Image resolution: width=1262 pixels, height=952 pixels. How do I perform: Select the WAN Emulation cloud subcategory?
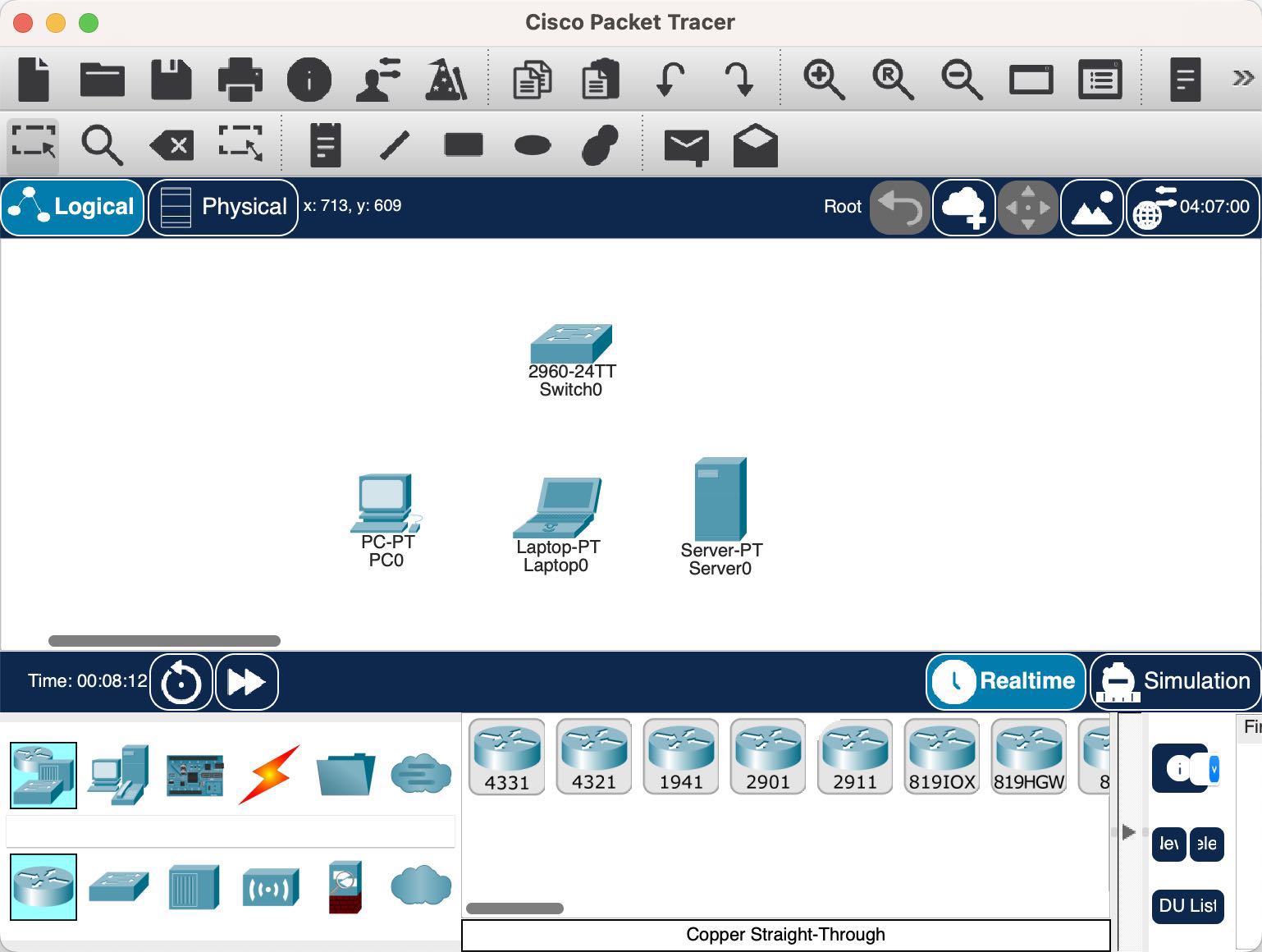pyautogui.click(x=421, y=887)
